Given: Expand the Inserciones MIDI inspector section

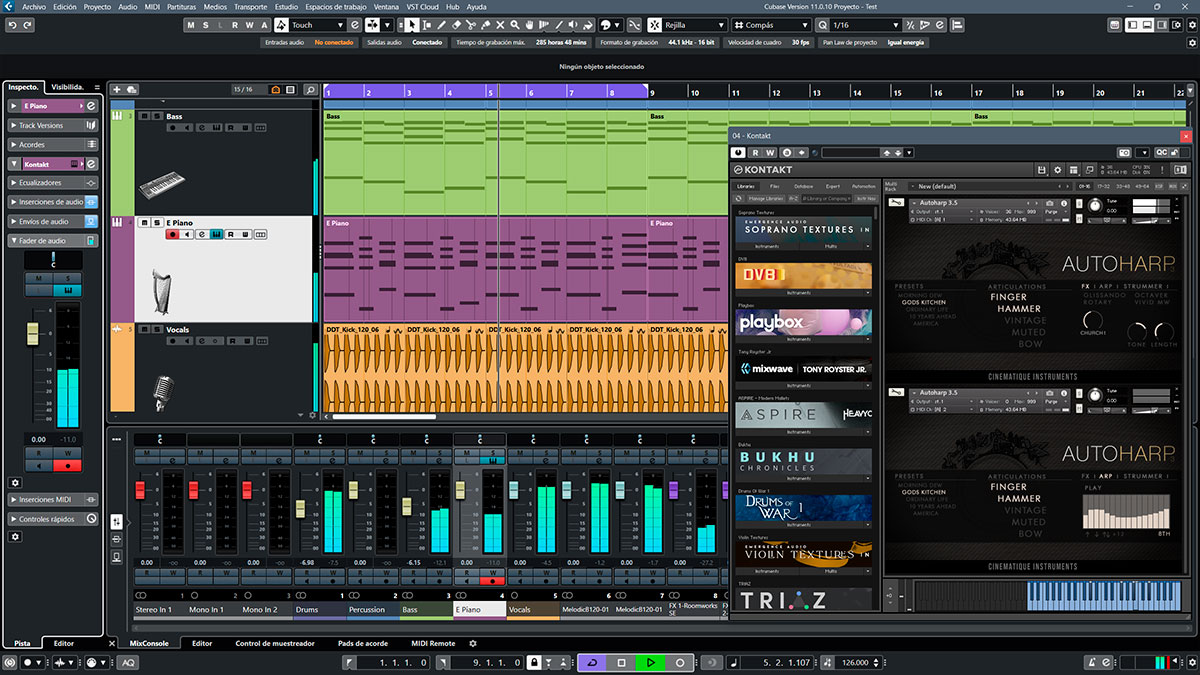Looking at the screenshot, I should click(52, 499).
